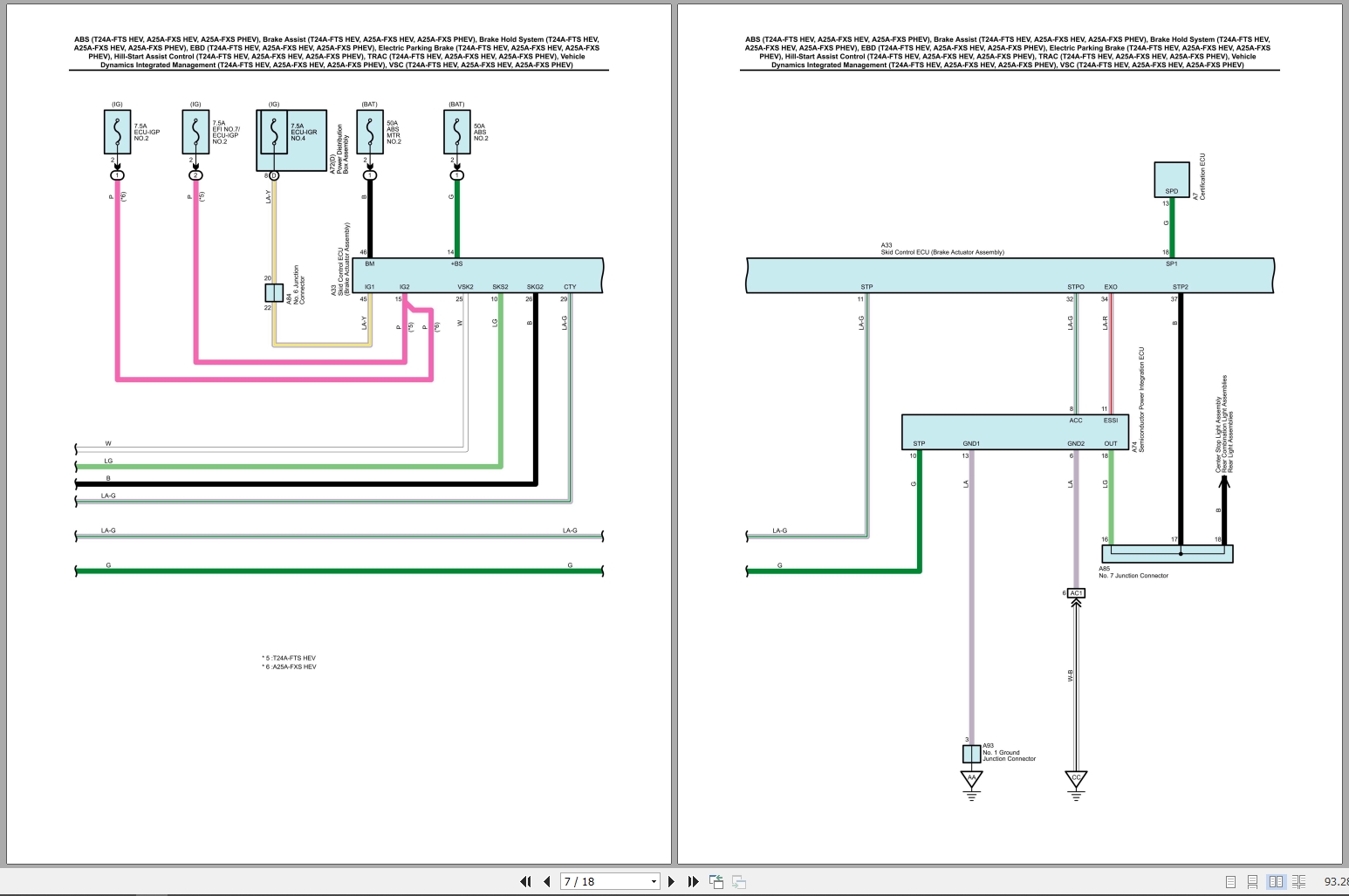Expand the page selector showing 7 / 18
The image size is (1349, 896).
pos(654,881)
